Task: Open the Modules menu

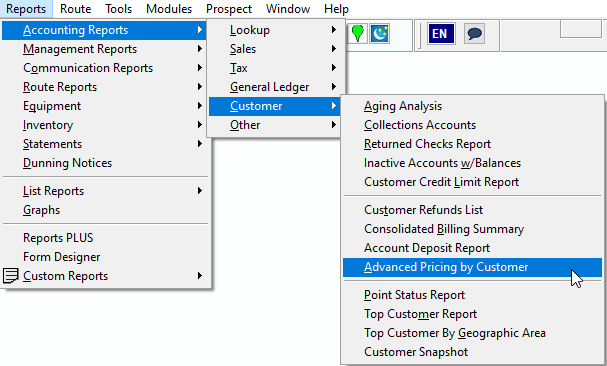Action: coord(169,9)
